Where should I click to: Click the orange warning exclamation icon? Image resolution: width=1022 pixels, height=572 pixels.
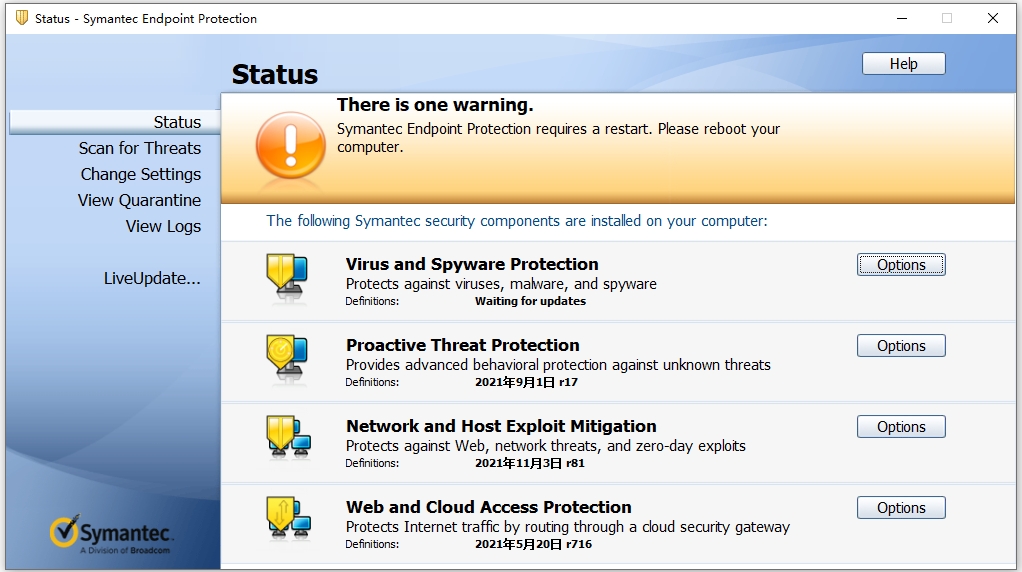tap(290, 145)
